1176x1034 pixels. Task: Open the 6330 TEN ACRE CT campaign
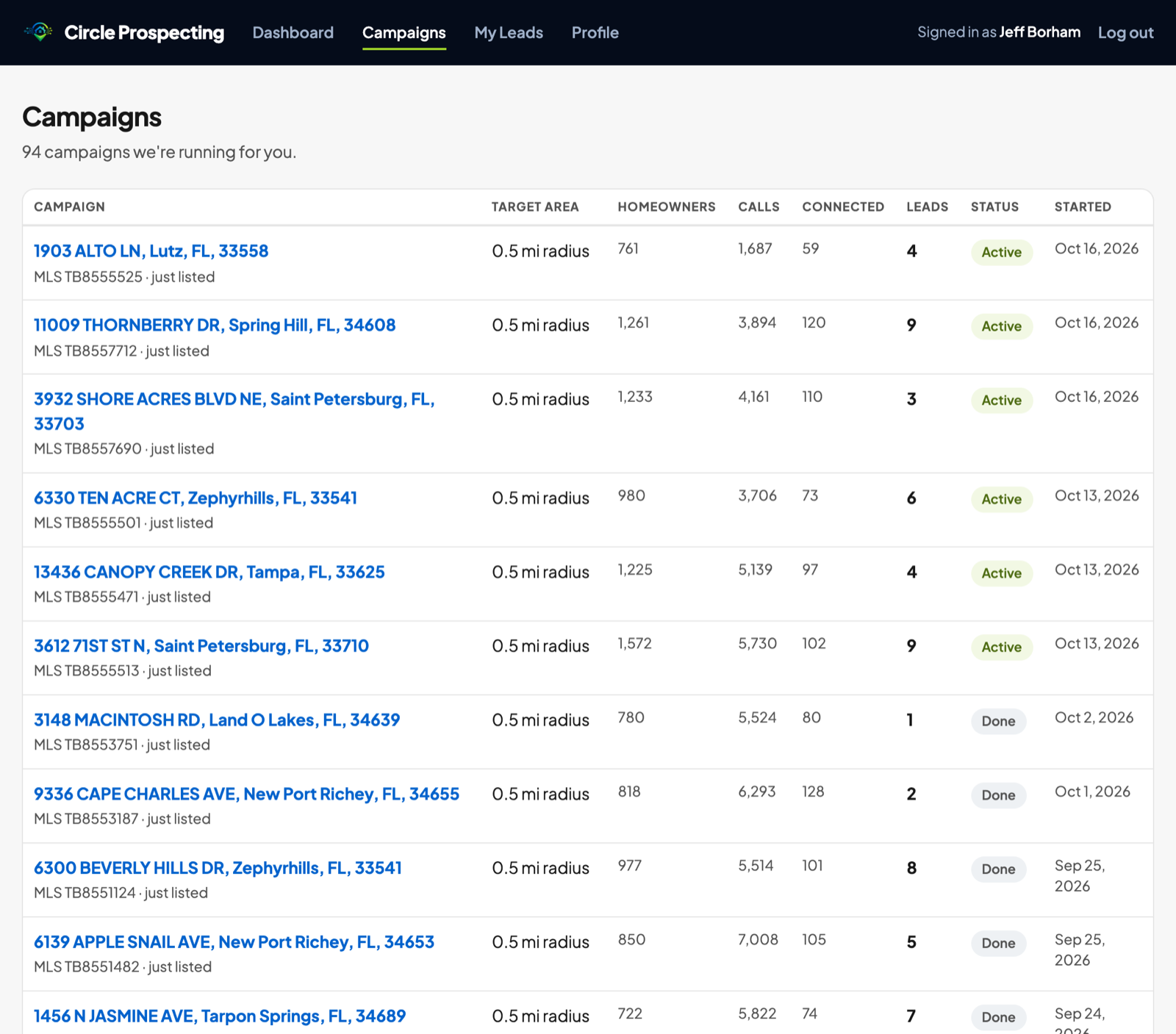pos(196,498)
